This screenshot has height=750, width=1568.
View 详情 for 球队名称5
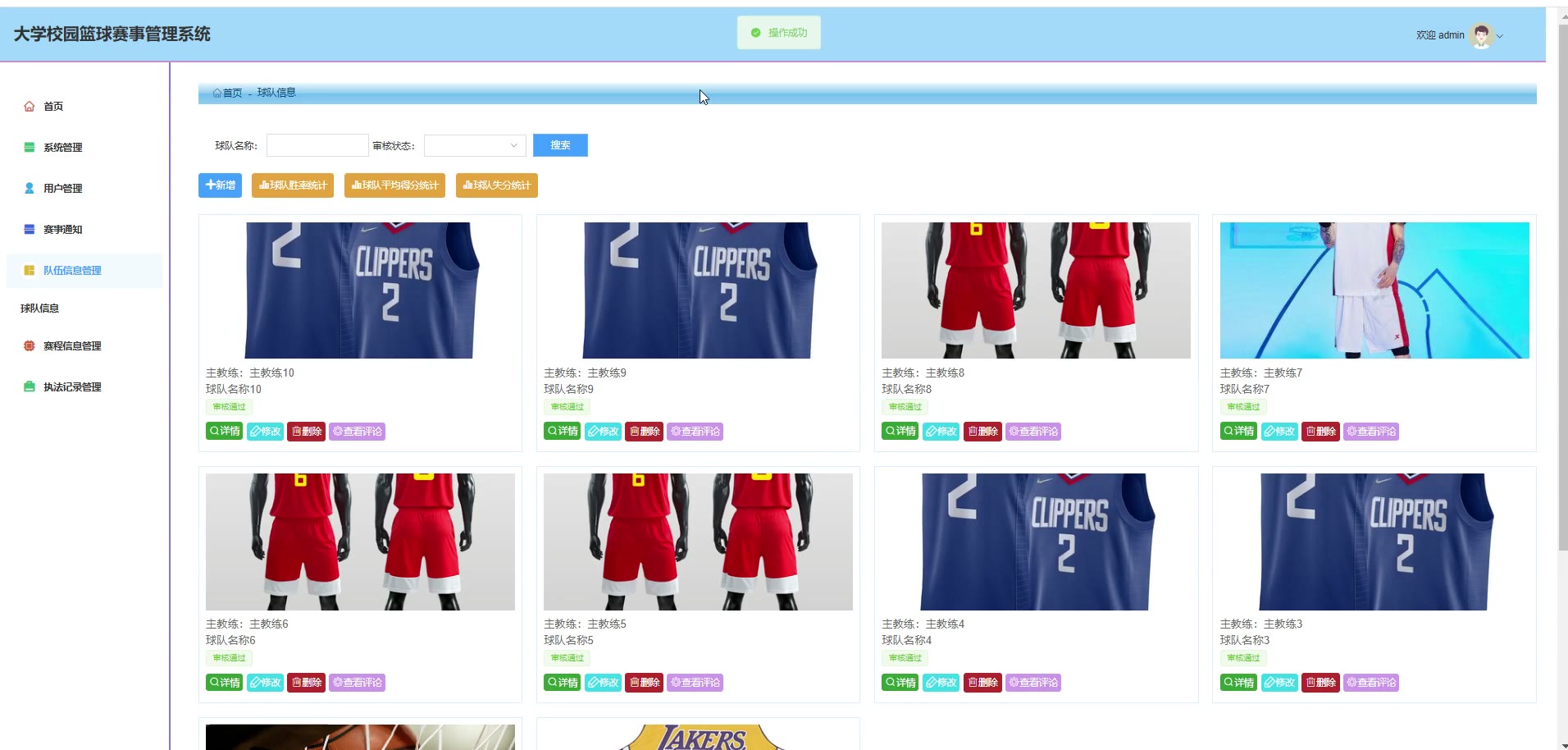[562, 683]
